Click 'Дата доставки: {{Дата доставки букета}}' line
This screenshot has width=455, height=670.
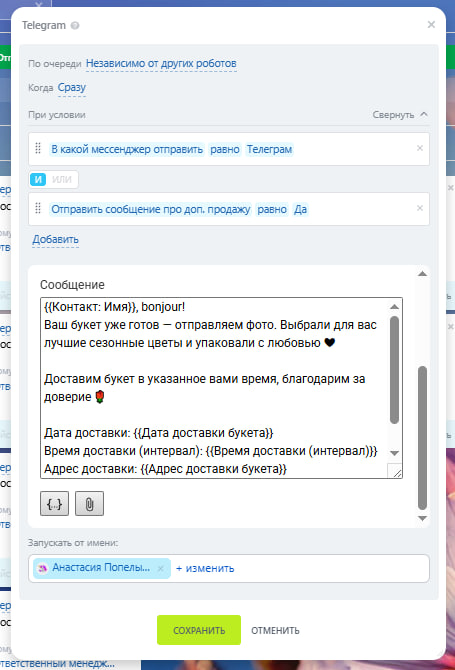point(159,433)
